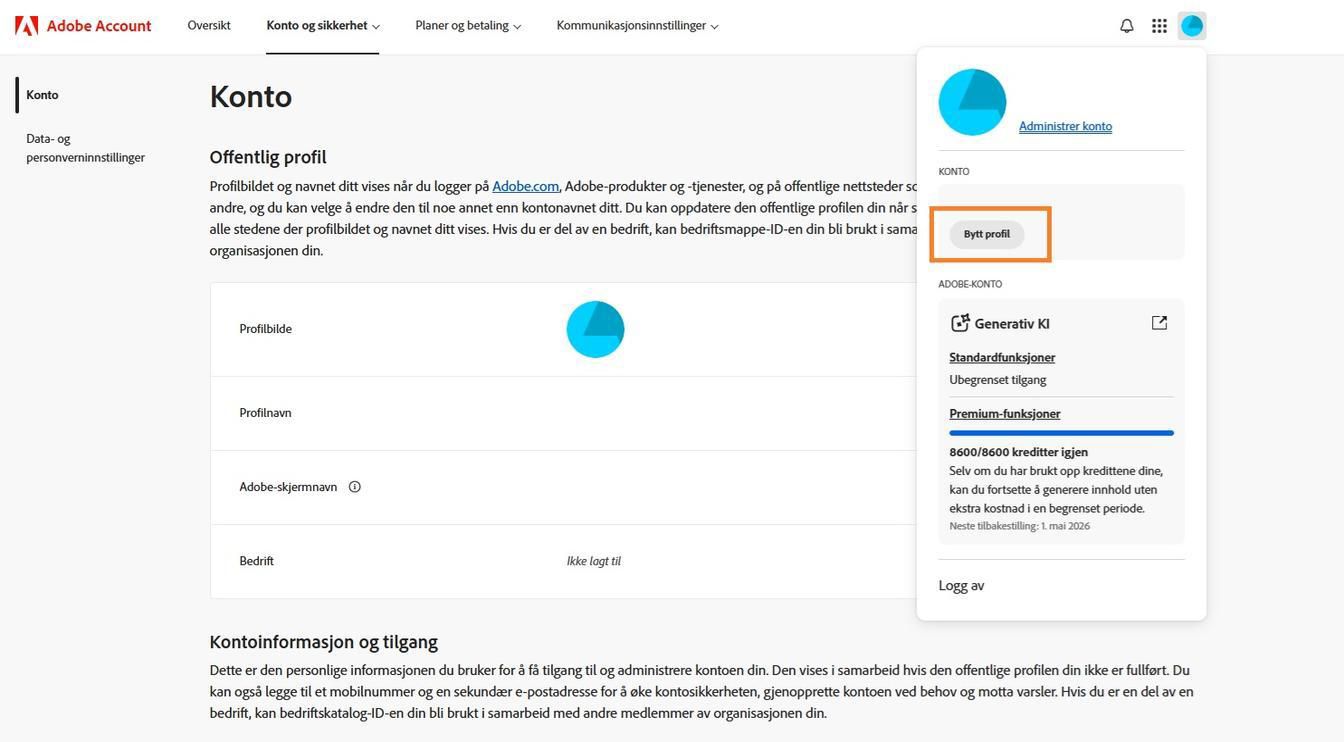
Task: Click the info icon beside Adobe-skjermnavn
Action: [x=355, y=486]
